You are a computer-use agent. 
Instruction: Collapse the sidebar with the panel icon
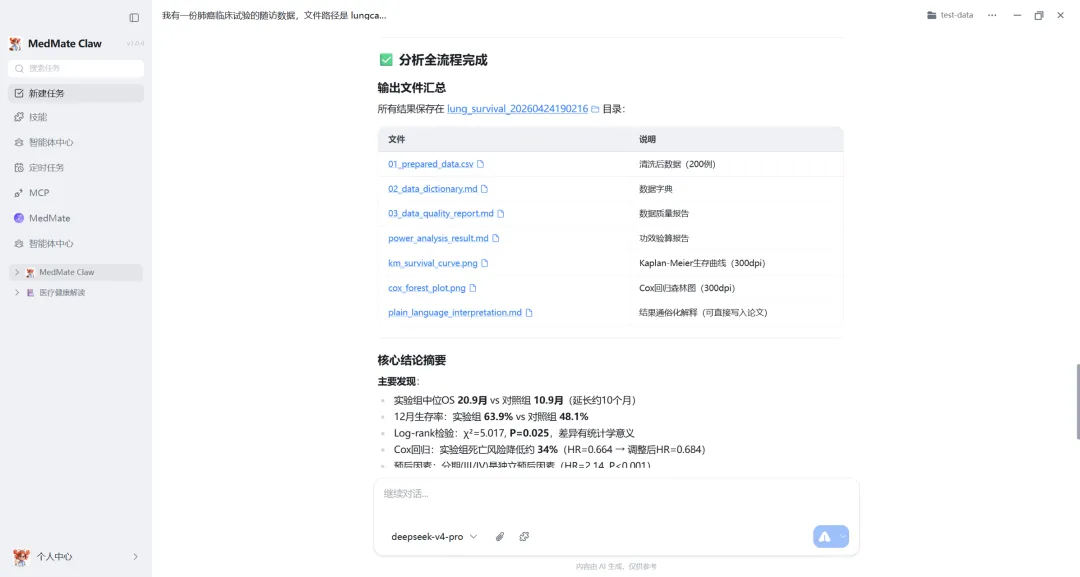134,17
